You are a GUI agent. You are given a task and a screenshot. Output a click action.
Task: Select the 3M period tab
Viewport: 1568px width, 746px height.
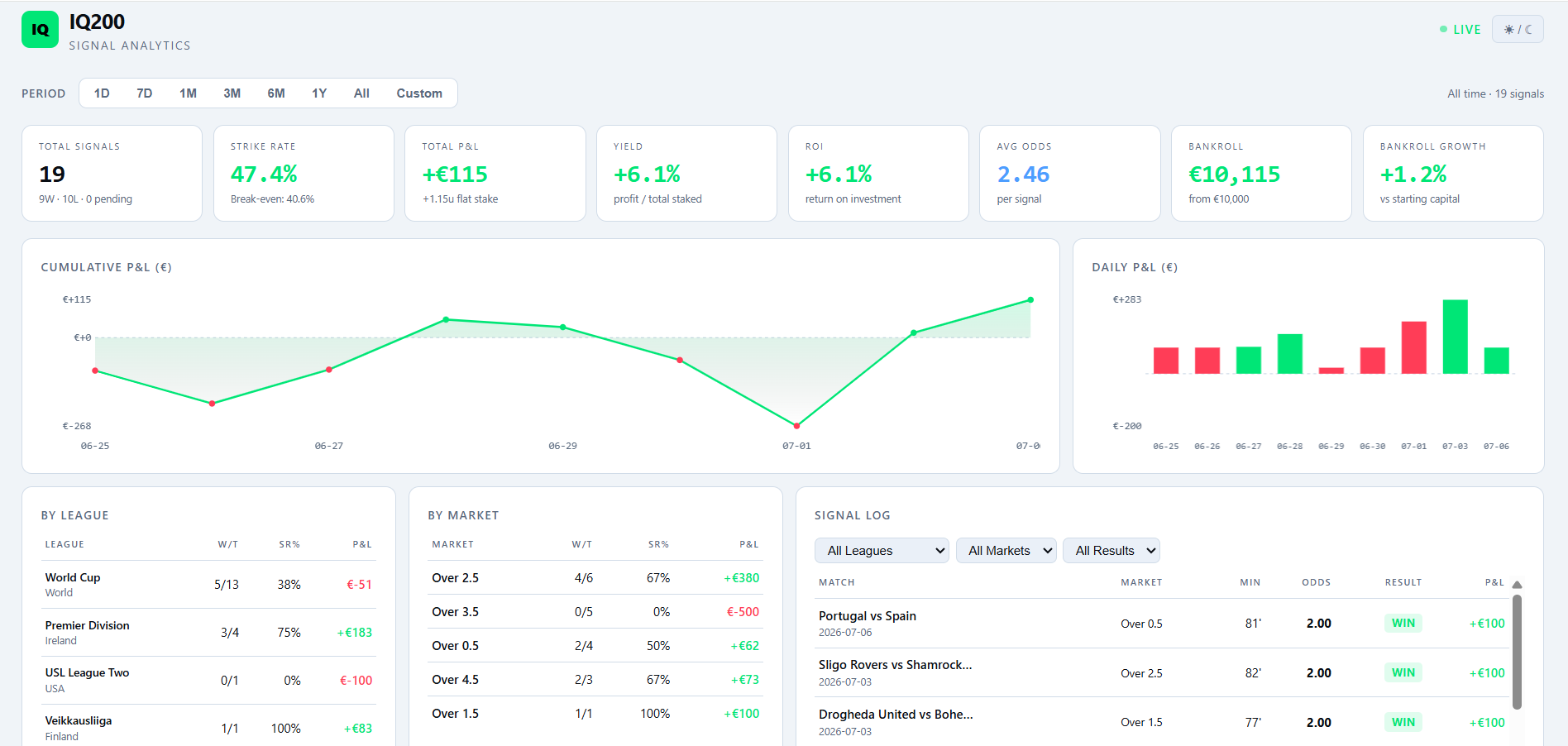232,93
